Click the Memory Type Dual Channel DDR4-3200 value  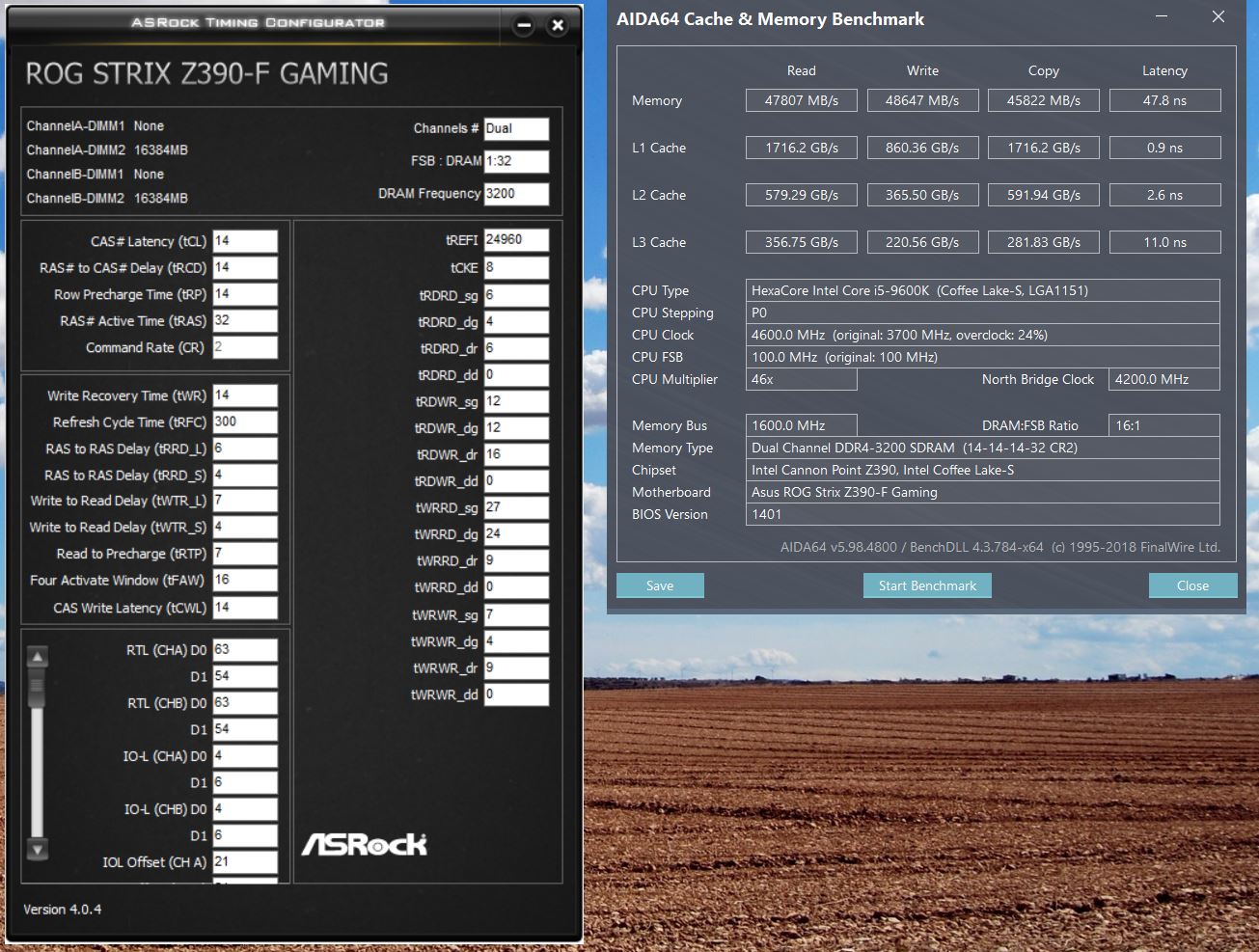point(983,448)
